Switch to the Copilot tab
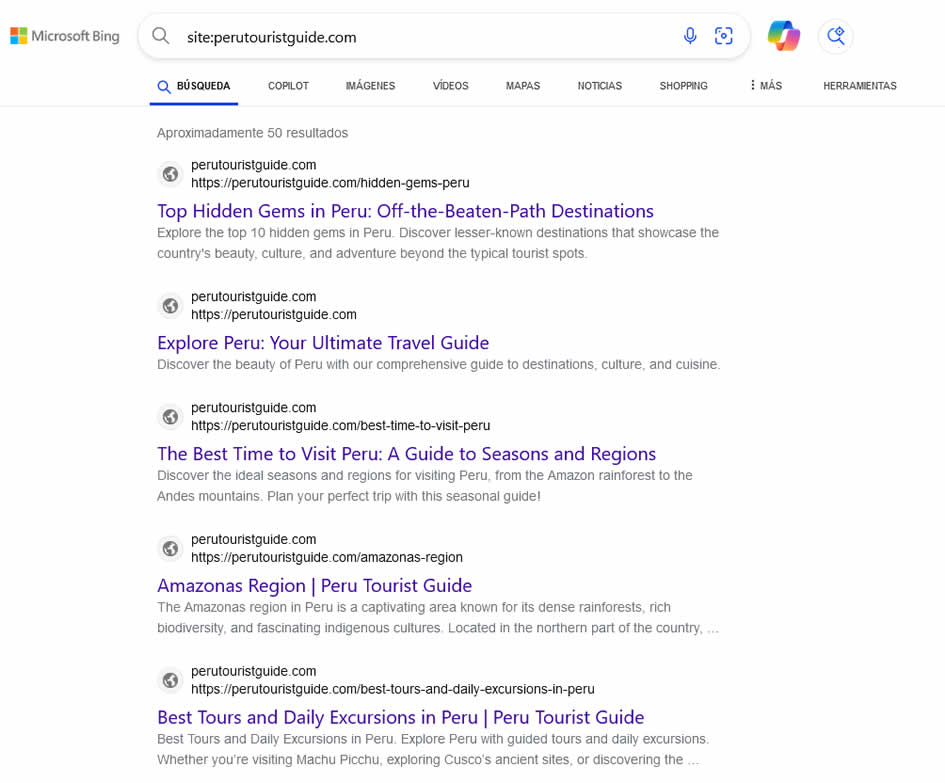The image size is (945, 783). click(x=288, y=86)
